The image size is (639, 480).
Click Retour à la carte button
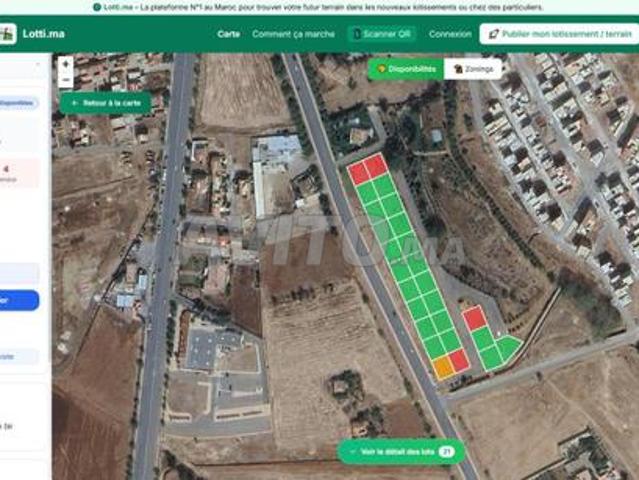[x=106, y=103]
